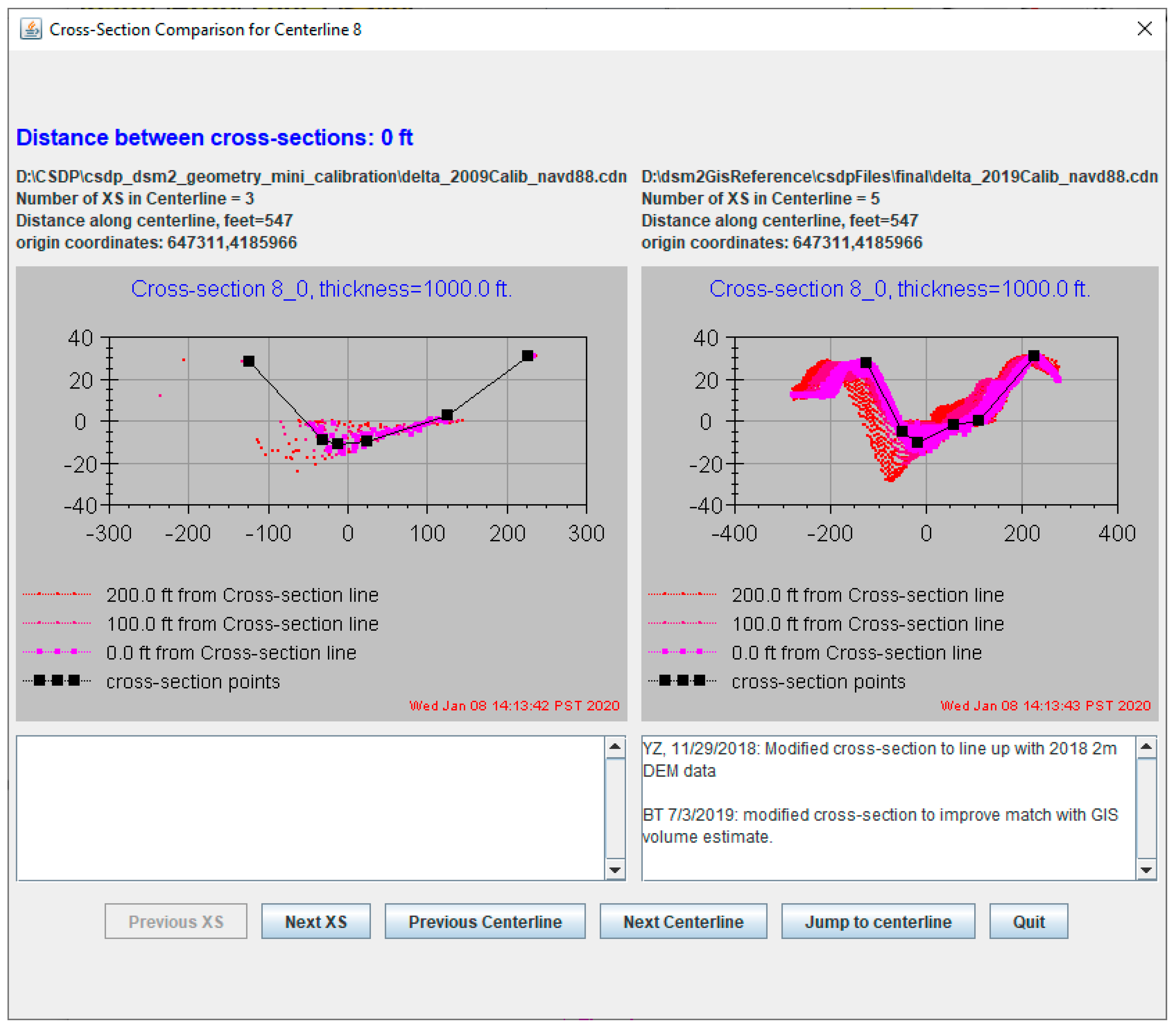This screenshot has height=1029, width=1176.
Task: Click the left comment box's scroll up arrow
Action: pos(615,747)
